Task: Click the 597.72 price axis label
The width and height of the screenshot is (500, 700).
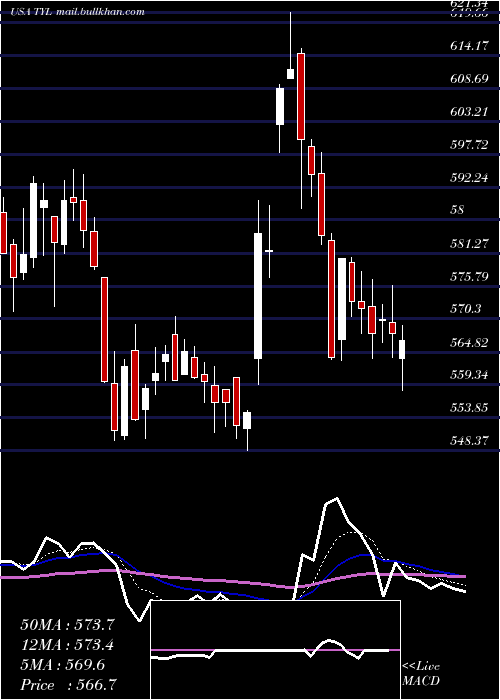Action: click(469, 145)
